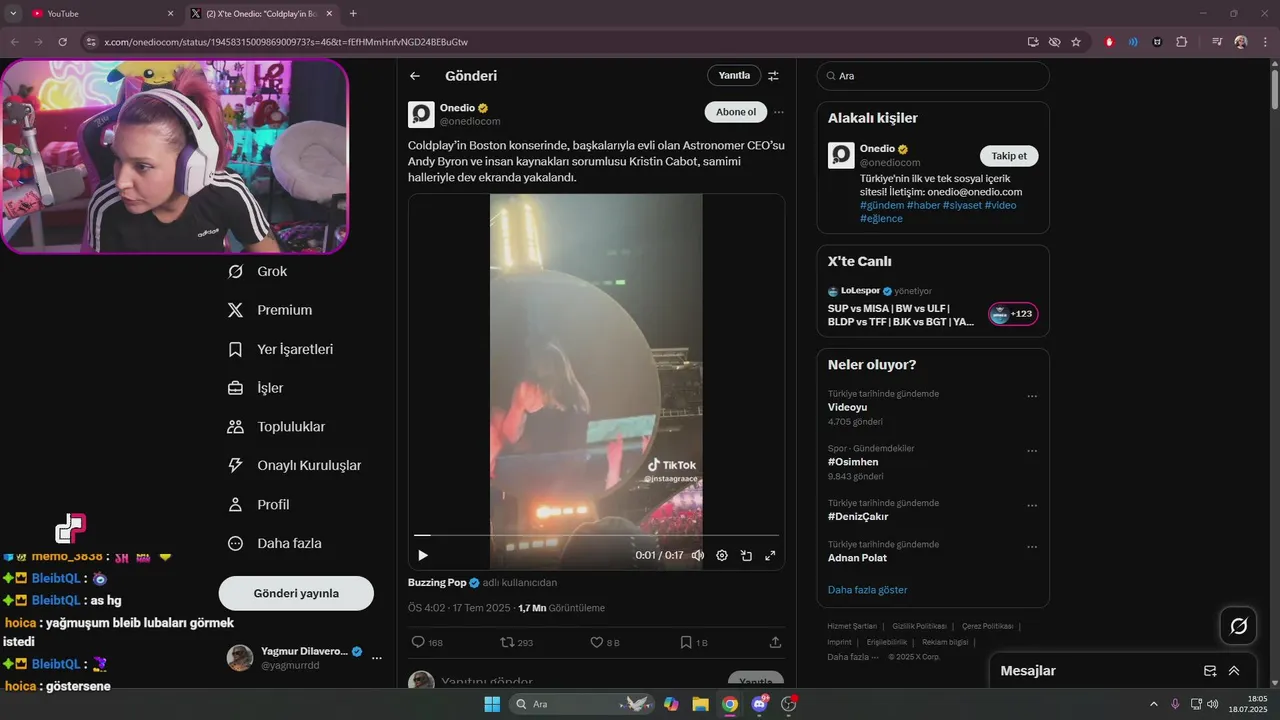Open Topluluklar communities

click(x=277, y=427)
